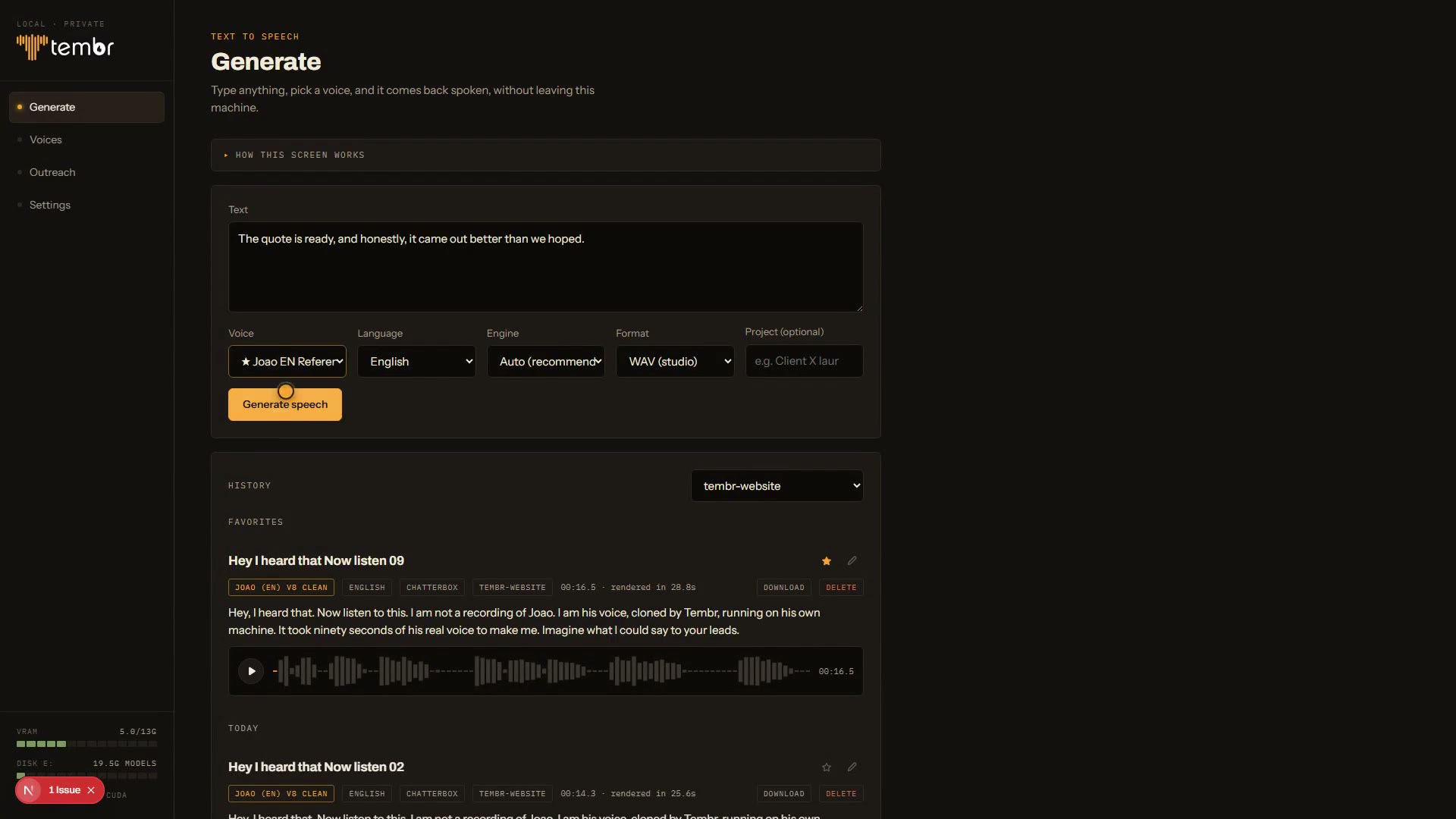Viewport: 1456px width, 819px height.
Task: Click into the Text input area
Action: click(x=545, y=267)
